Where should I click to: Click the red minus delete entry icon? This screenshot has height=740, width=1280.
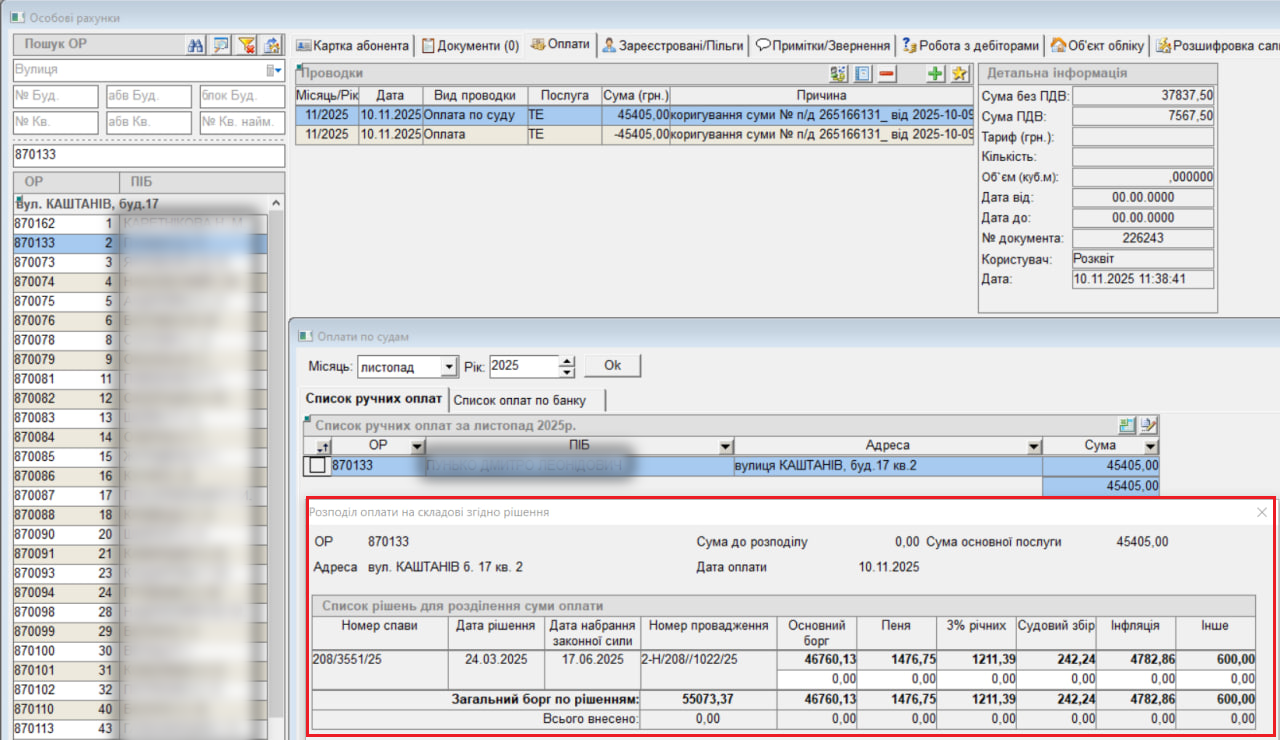pos(887,74)
